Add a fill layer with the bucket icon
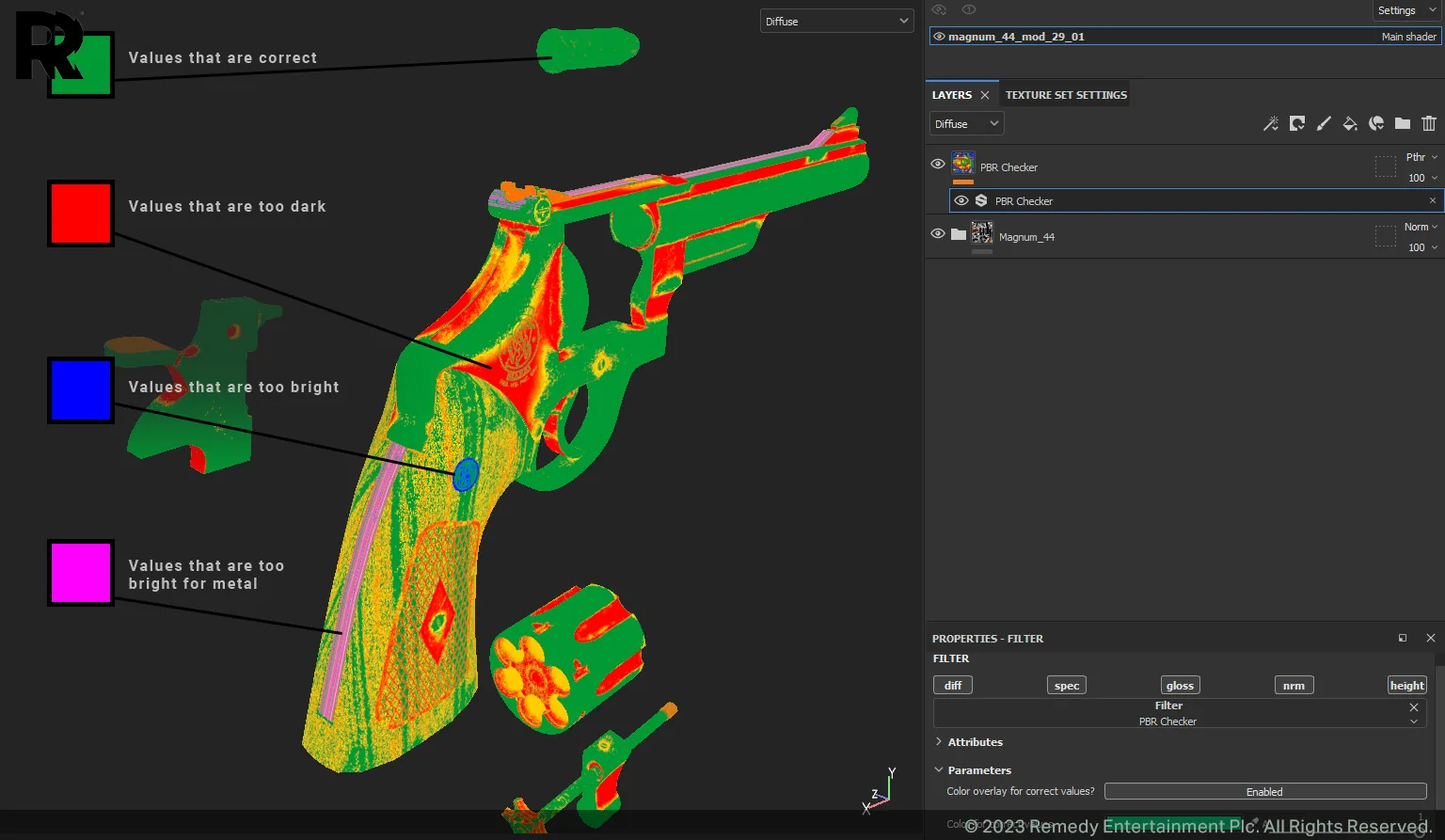This screenshot has height=840, width=1445. [1350, 123]
